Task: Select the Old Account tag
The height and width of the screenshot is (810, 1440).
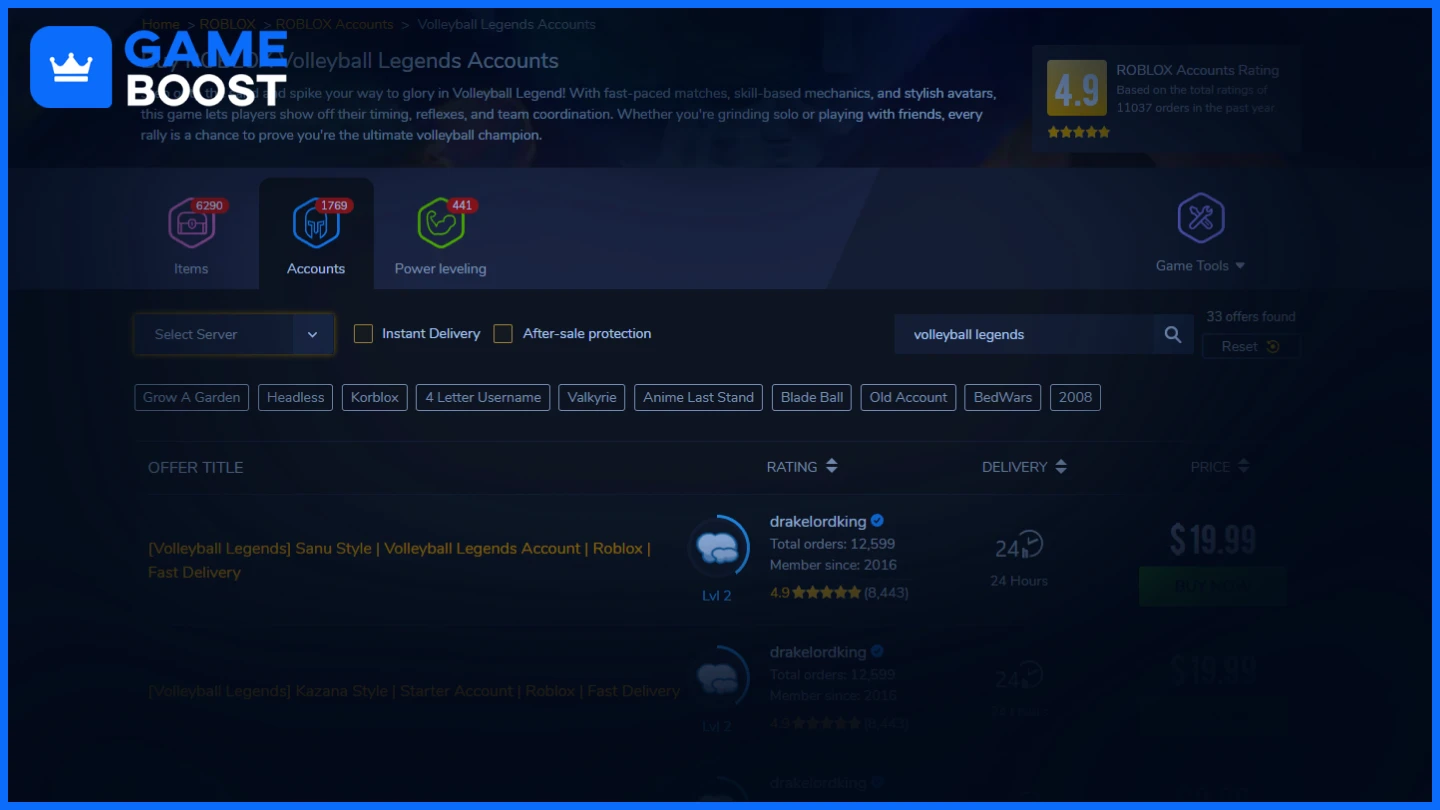Action: 908,397
